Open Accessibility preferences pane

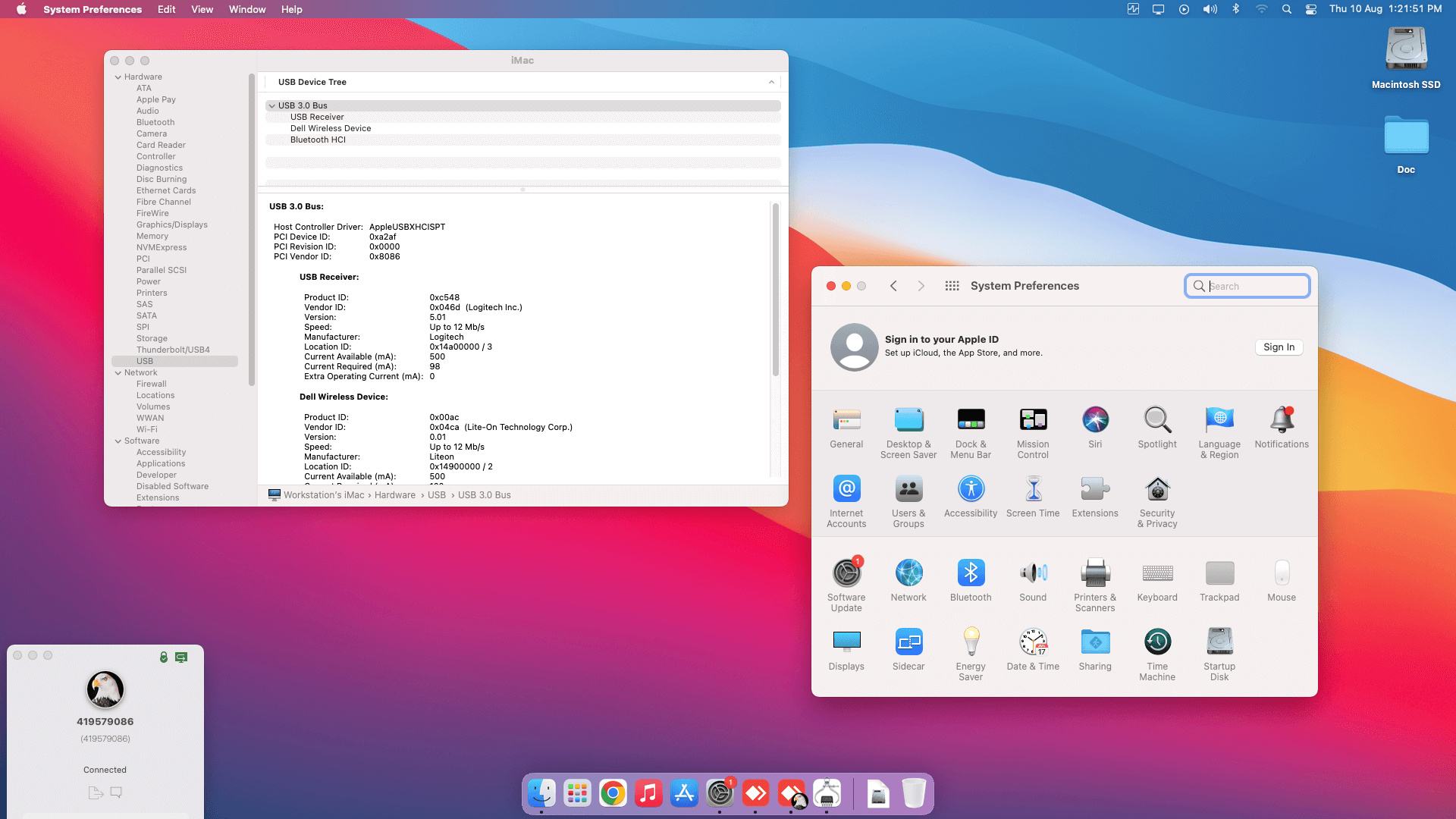971,497
